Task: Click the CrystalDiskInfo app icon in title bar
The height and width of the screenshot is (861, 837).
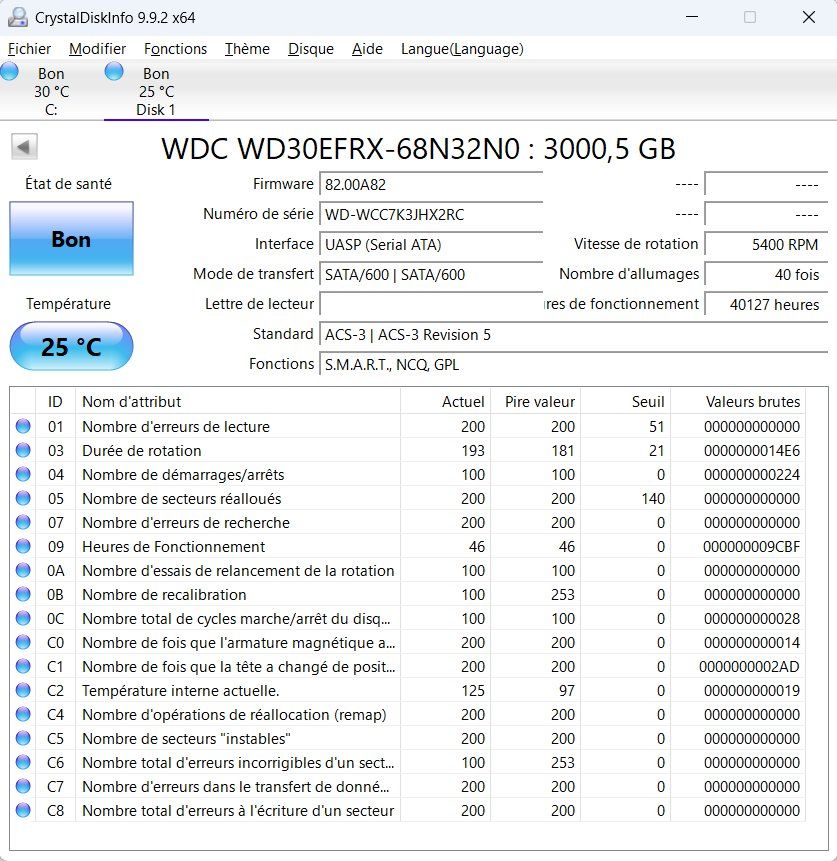Action: (18, 17)
